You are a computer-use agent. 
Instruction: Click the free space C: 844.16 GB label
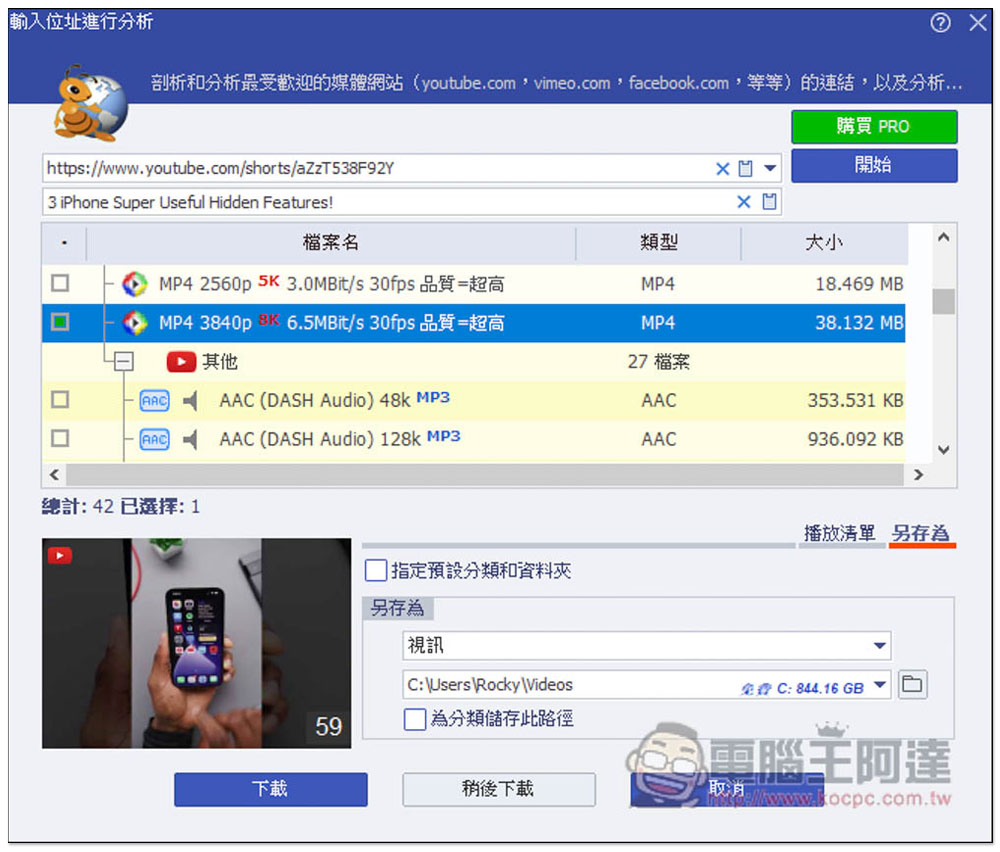(802, 689)
